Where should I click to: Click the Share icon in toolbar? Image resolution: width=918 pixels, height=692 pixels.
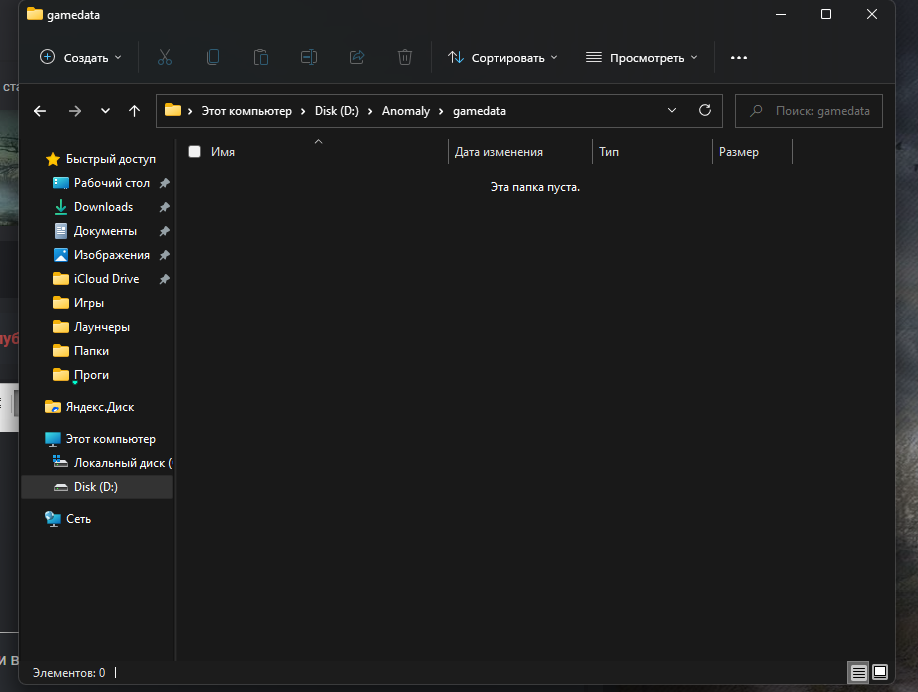point(357,57)
